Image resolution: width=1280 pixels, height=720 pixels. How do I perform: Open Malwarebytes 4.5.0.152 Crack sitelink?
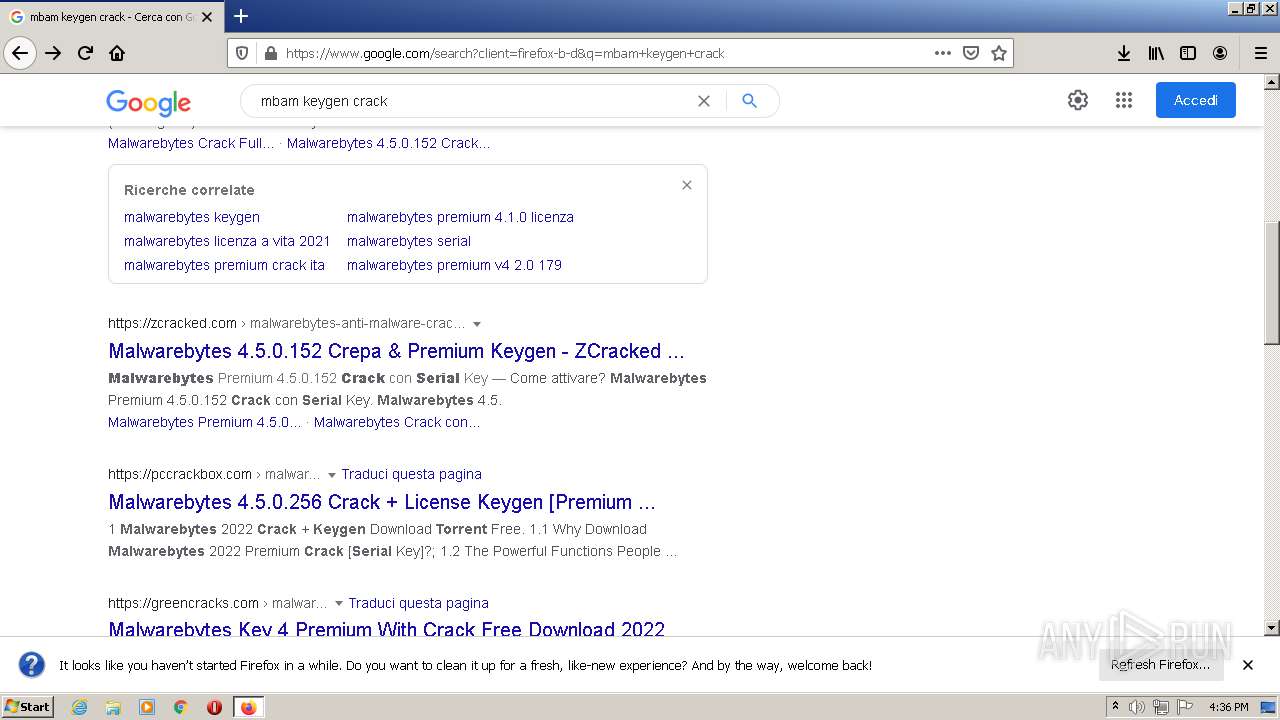pos(388,143)
